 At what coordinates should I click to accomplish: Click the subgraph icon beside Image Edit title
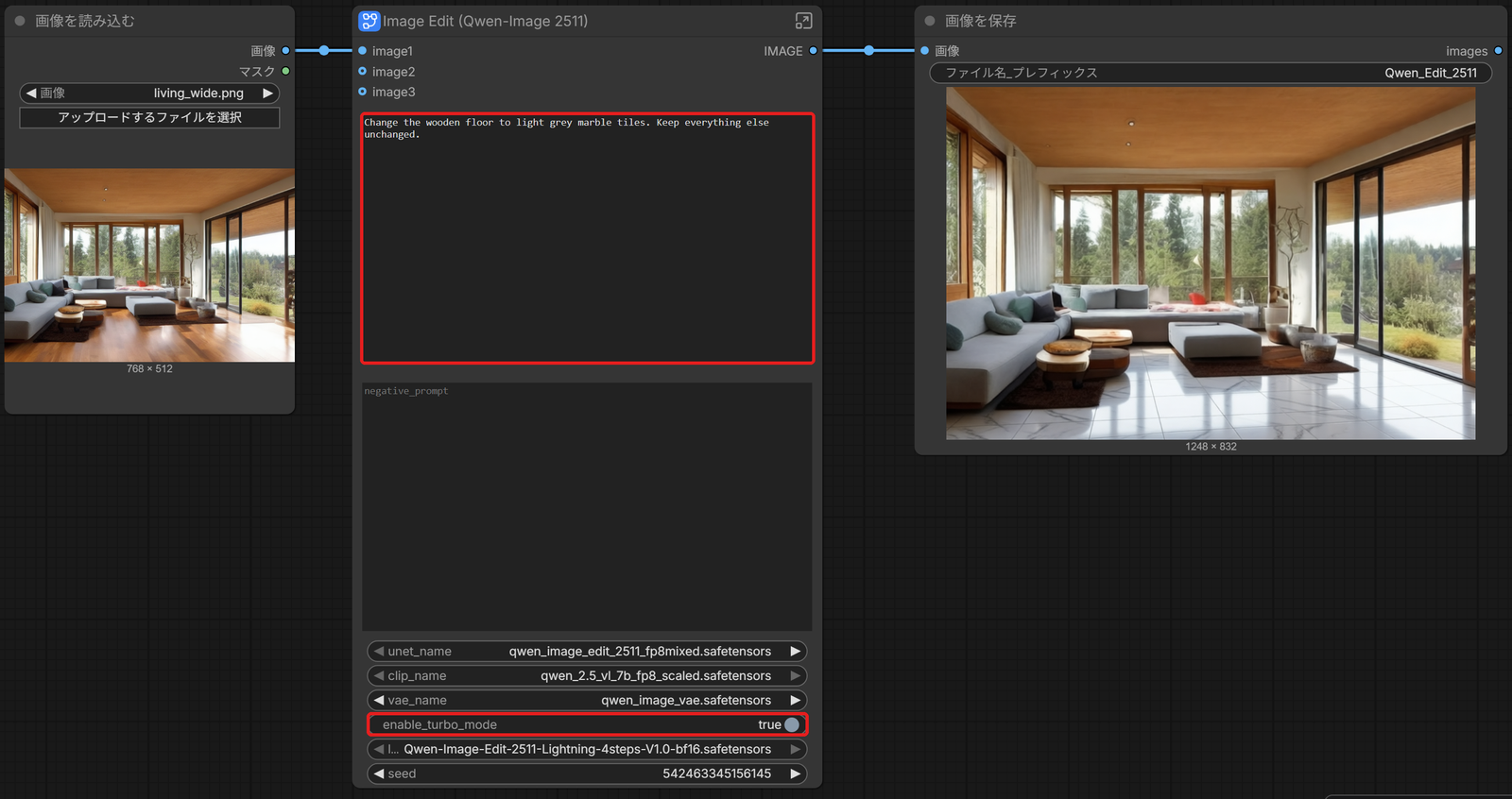369,21
